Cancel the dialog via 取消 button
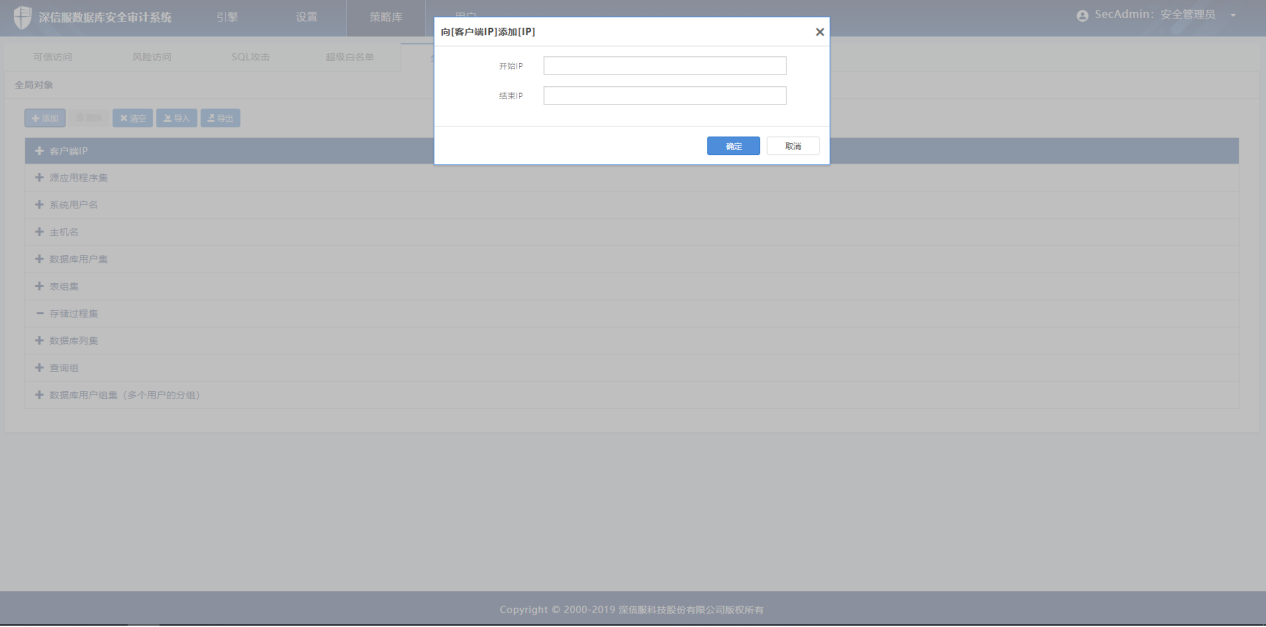1266x627 pixels. click(x=793, y=146)
